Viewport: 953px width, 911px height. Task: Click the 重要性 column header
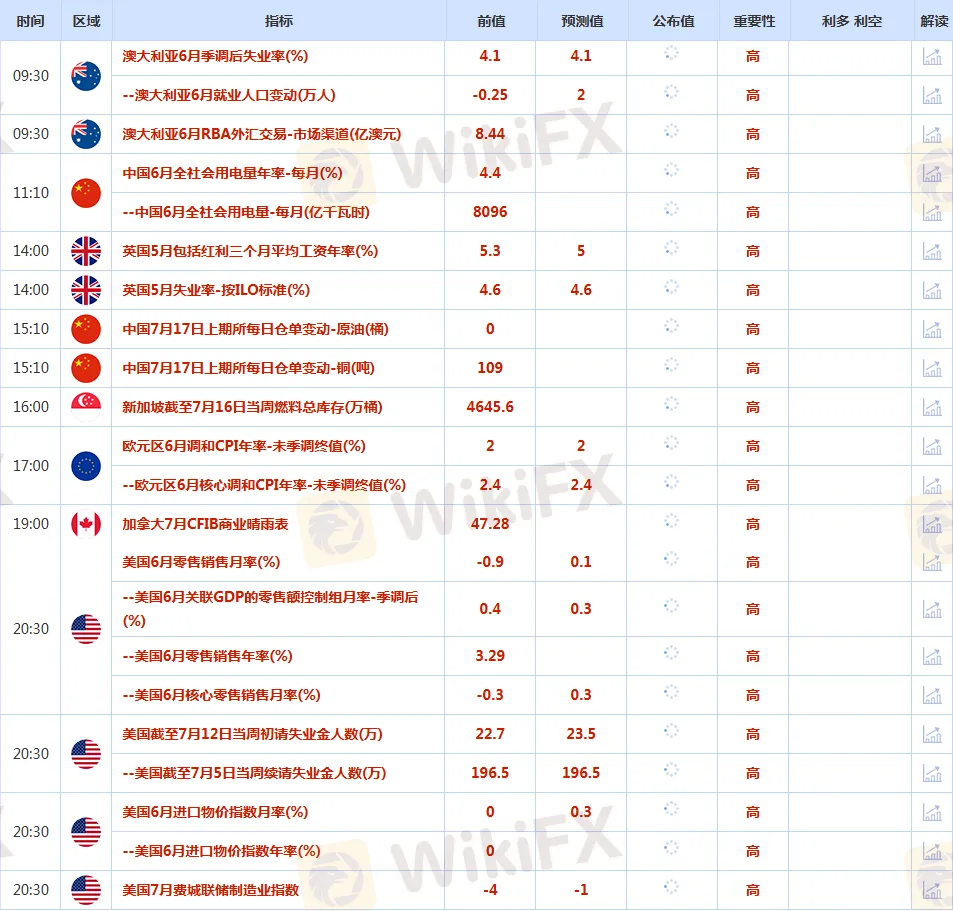(x=753, y=21)
